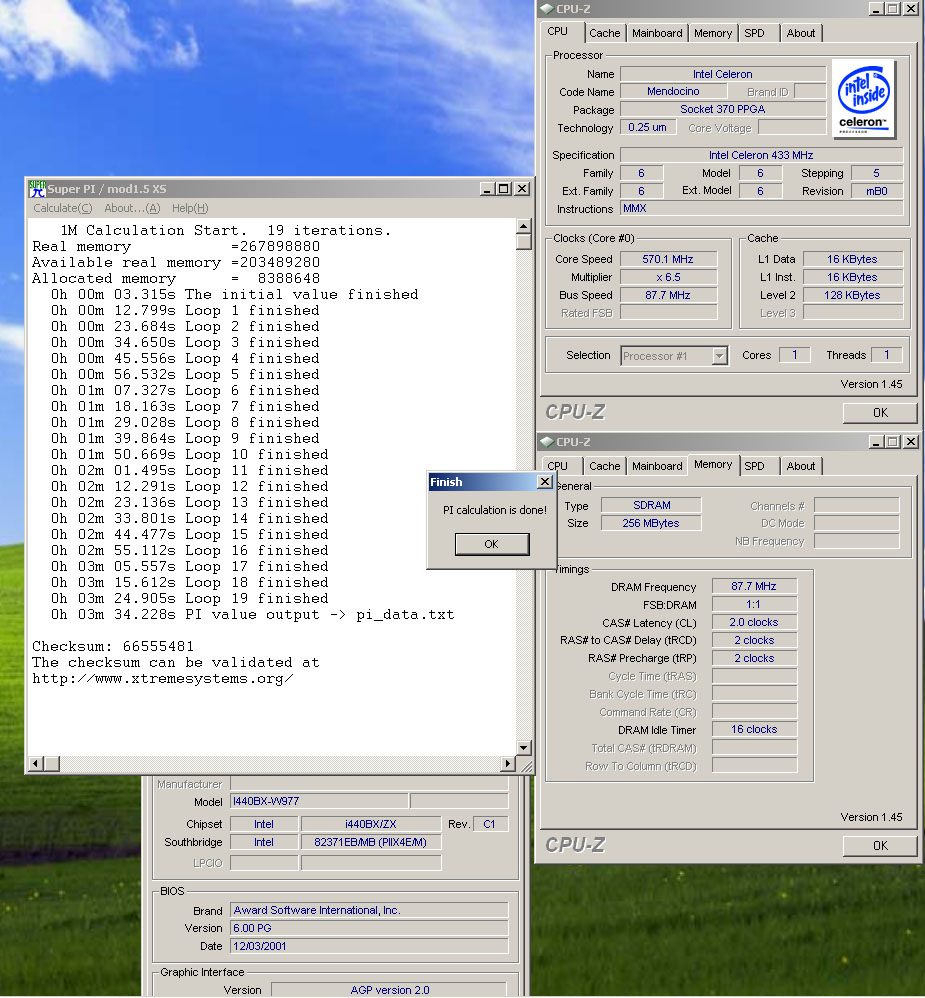This screenshot has height=998, width=925.
Task: Minimize the bottom CPU-Z Memory window
Action: (x=876, y=442)
